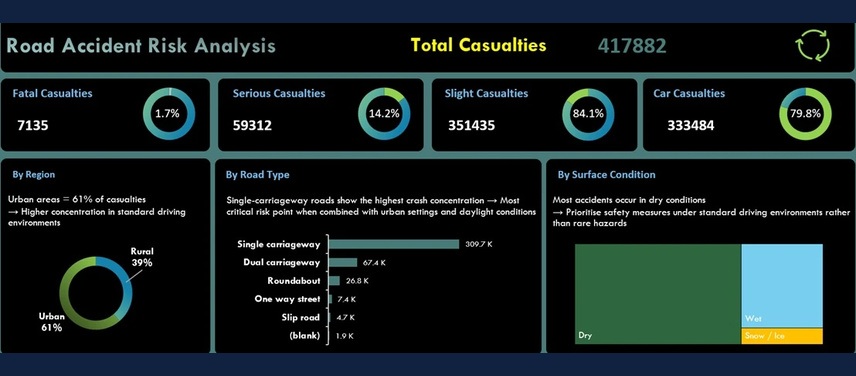The width and height of the screenshot is (856, 376).
Task: Click the 'Urban areas = 61% of casualties' text
Action: (x=77, y=200)
